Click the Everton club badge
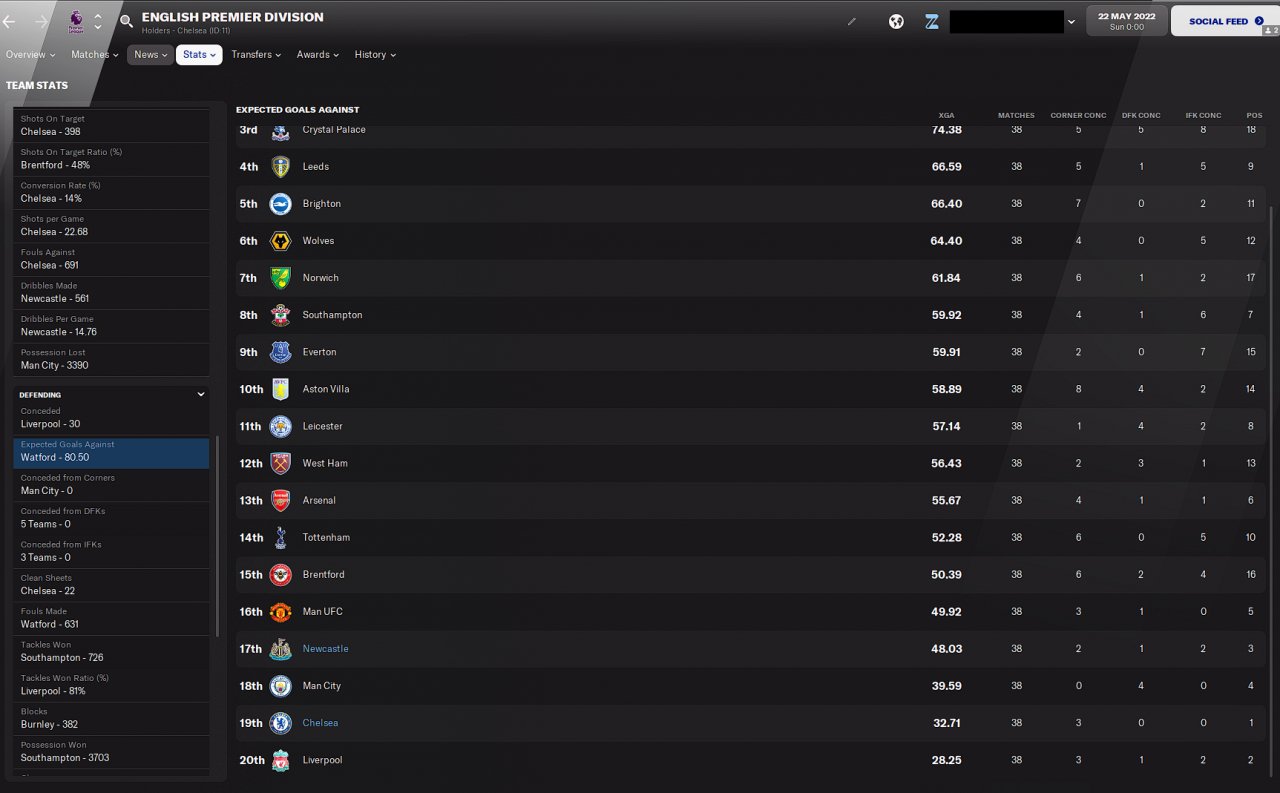This screenshot has height=793, width=1280. click(x=280, y=352)
